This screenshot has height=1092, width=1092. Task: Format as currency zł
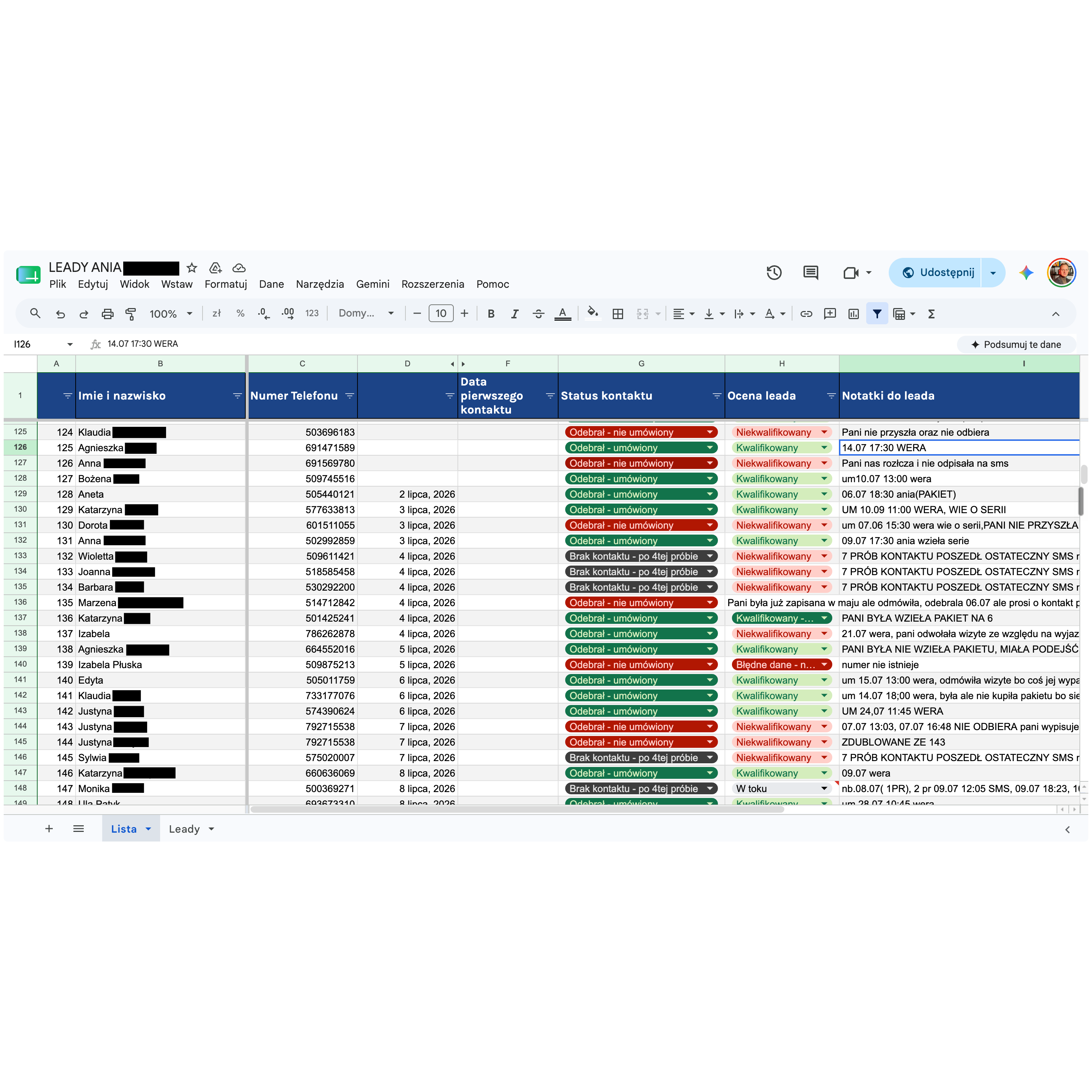coord(217,314)
